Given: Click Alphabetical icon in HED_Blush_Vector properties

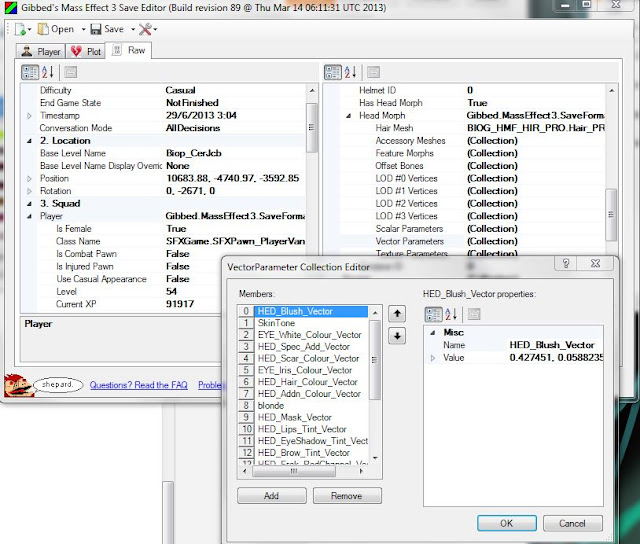Looking at the screenshot, I should tap(451, 314).
